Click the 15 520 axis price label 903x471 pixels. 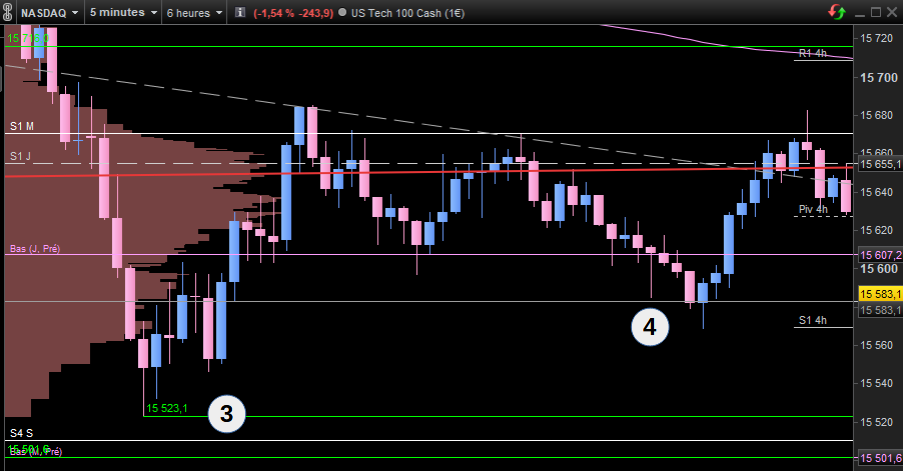(877, 422)
